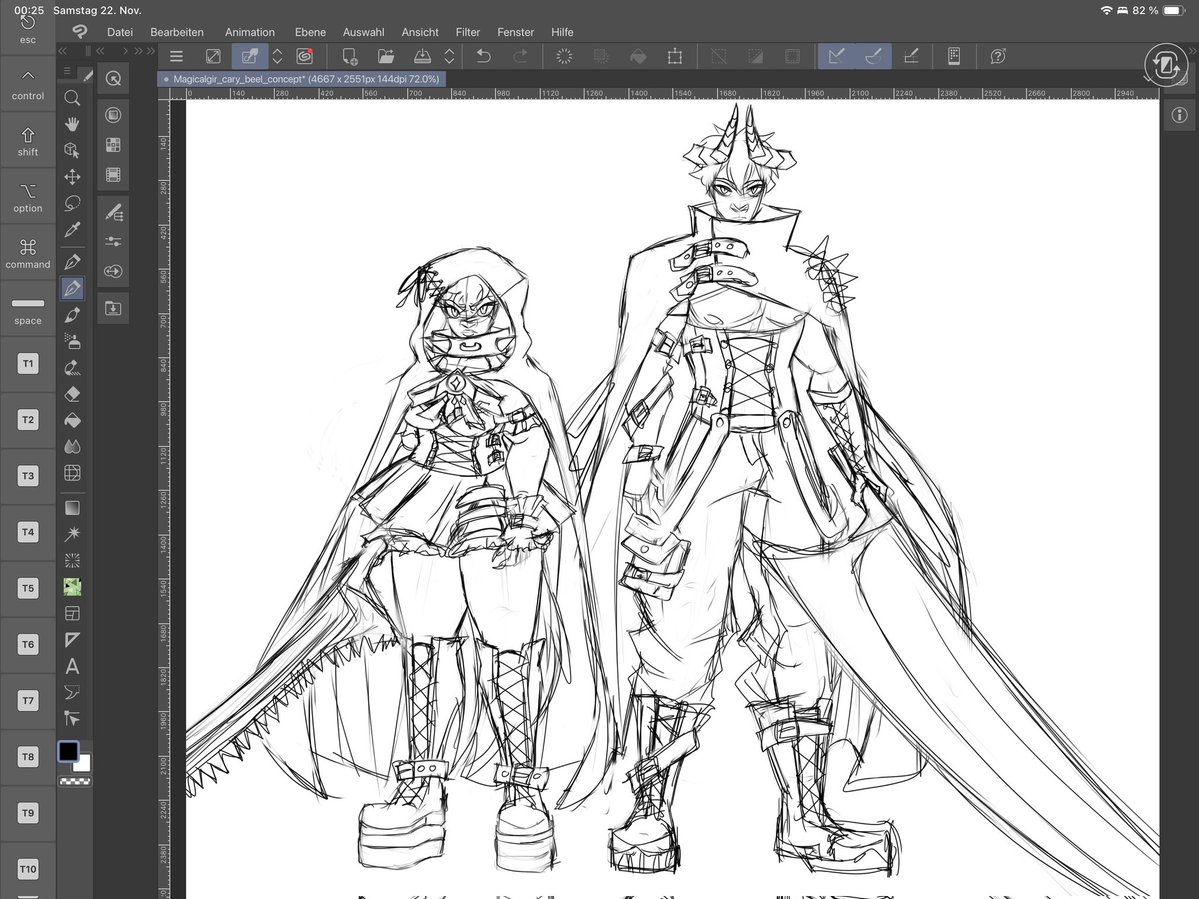Open the Auswahl menu

[363, 32]
